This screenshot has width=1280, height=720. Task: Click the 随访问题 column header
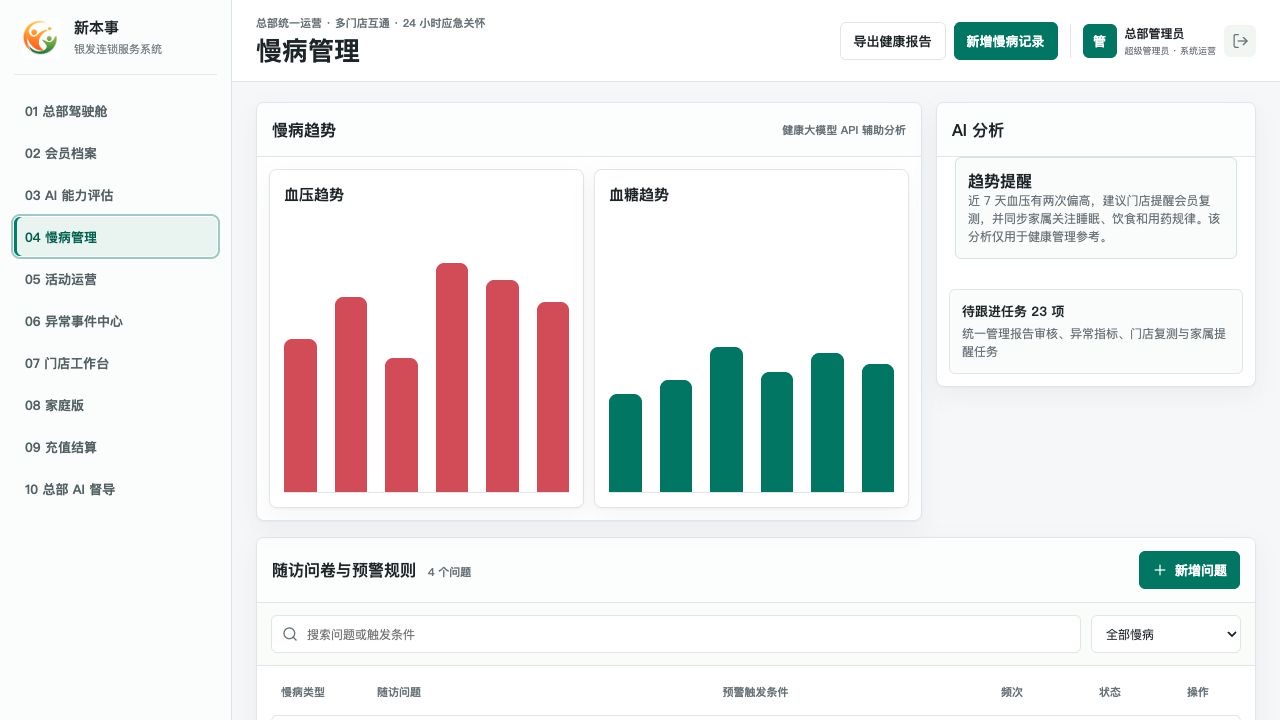399,692
